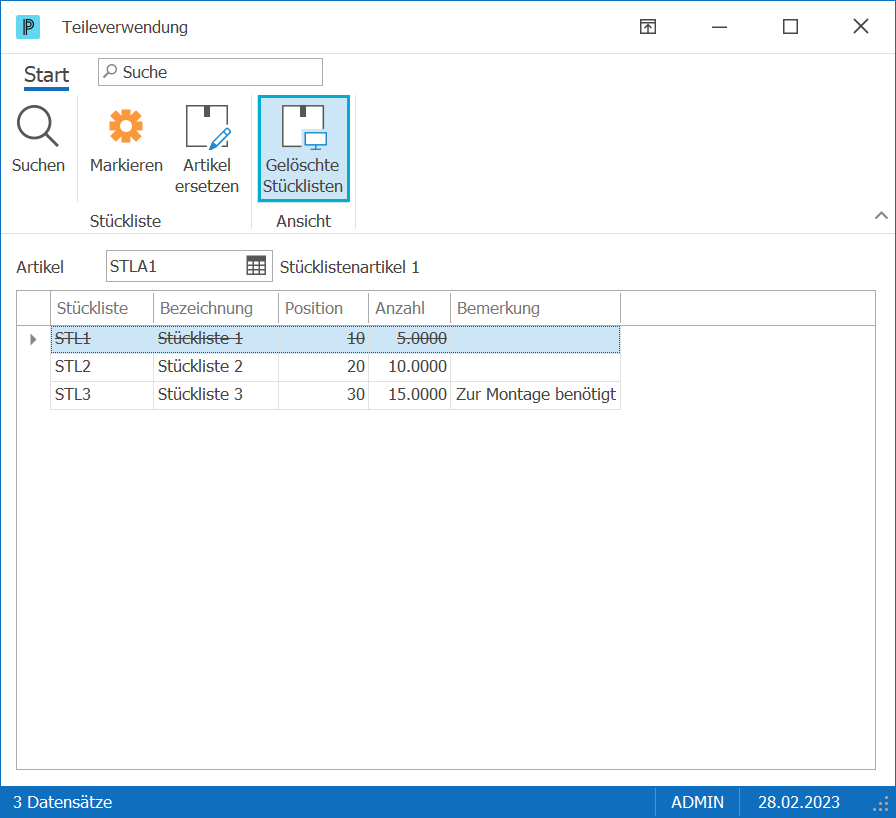896x818 pixels.
Task: Maximize the Teileverwendung window
Action: click(x=790, y=26)
